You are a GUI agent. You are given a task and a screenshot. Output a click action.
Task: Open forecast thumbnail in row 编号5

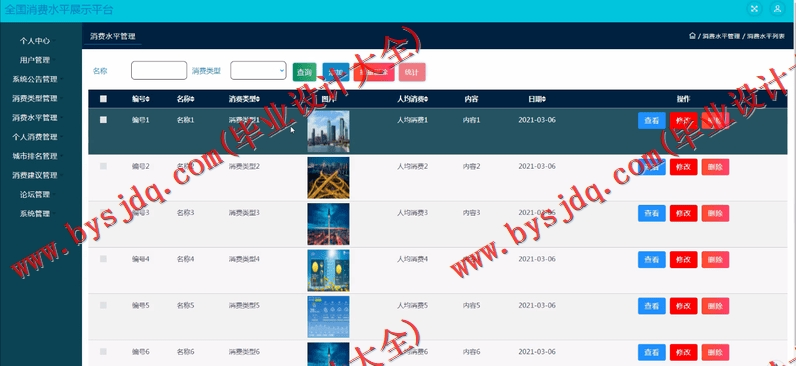pyautogui.click(x=328, y=317)
